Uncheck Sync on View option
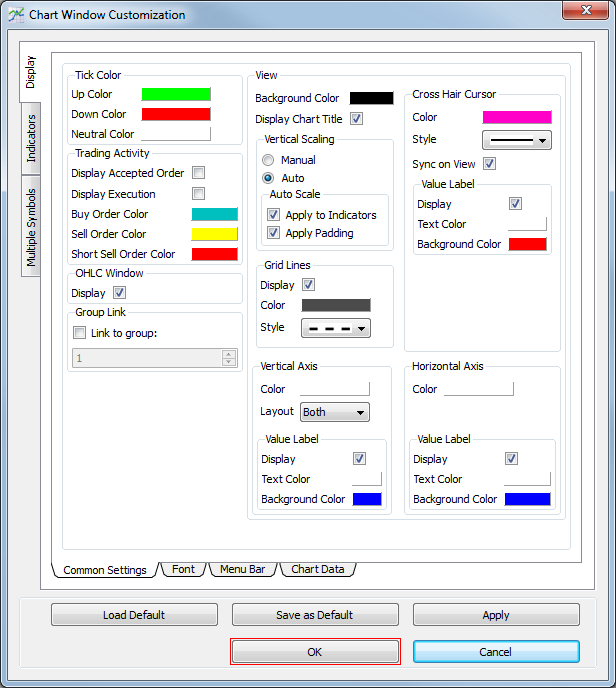 (x=490, y=163)
